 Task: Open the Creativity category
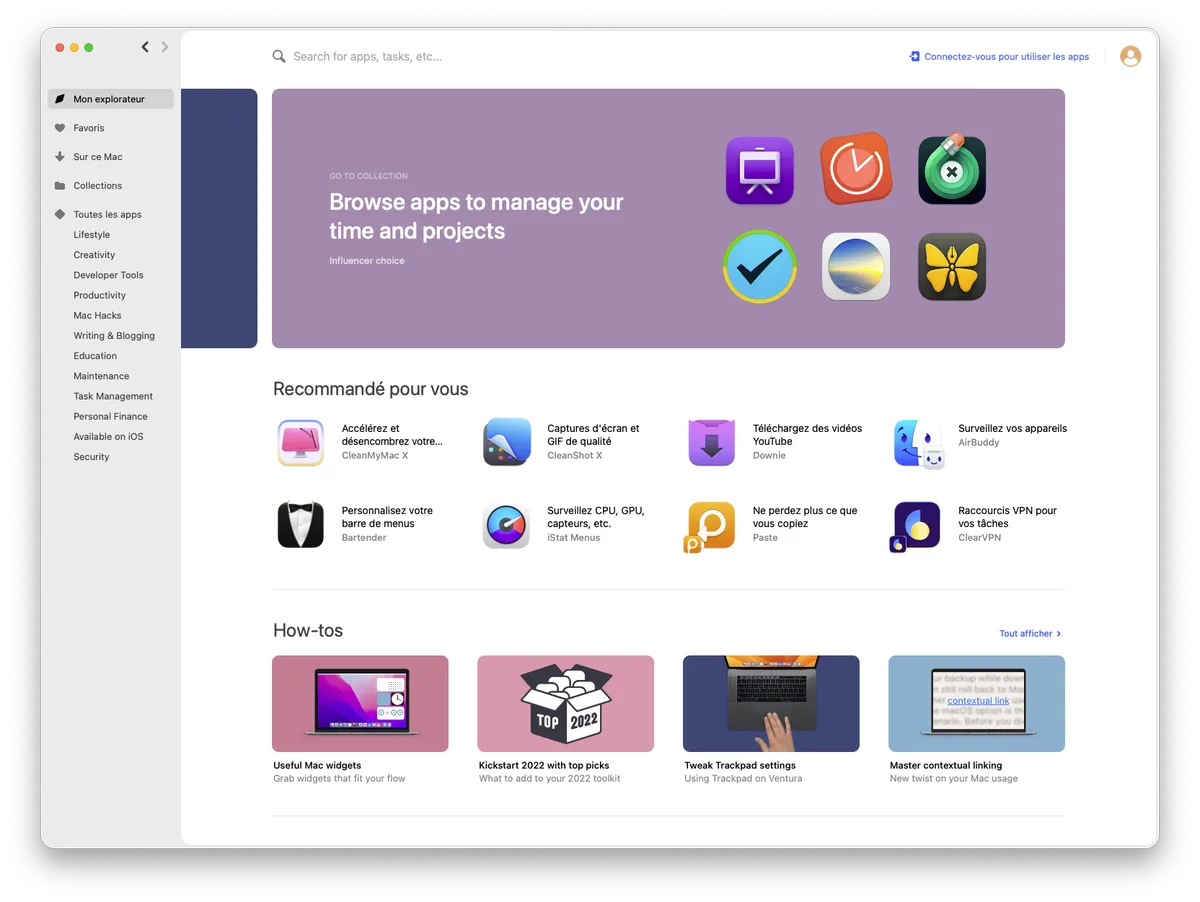pos(94,255)
